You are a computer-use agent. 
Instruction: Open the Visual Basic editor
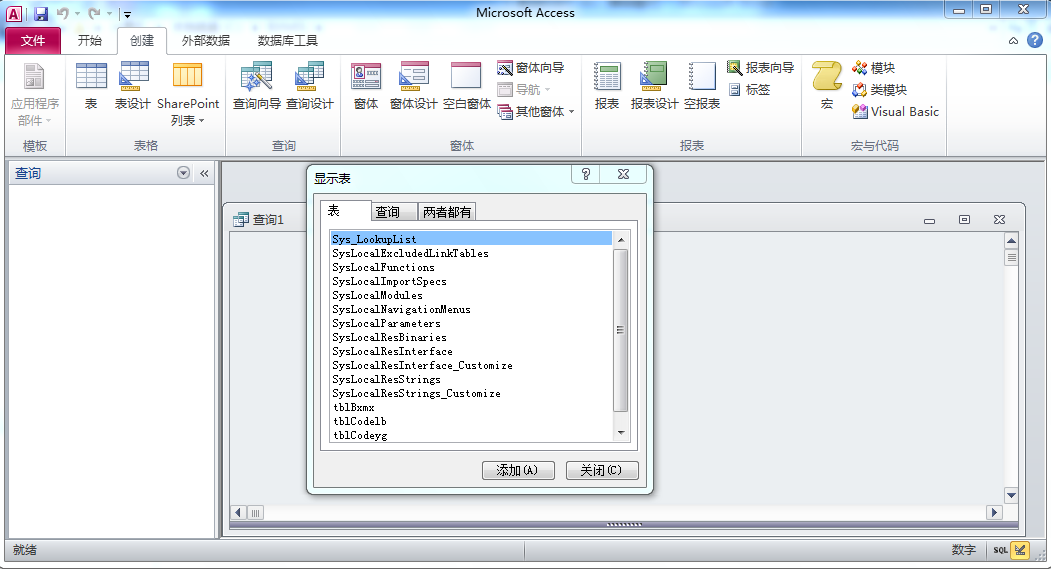click(x=895, y=112)
